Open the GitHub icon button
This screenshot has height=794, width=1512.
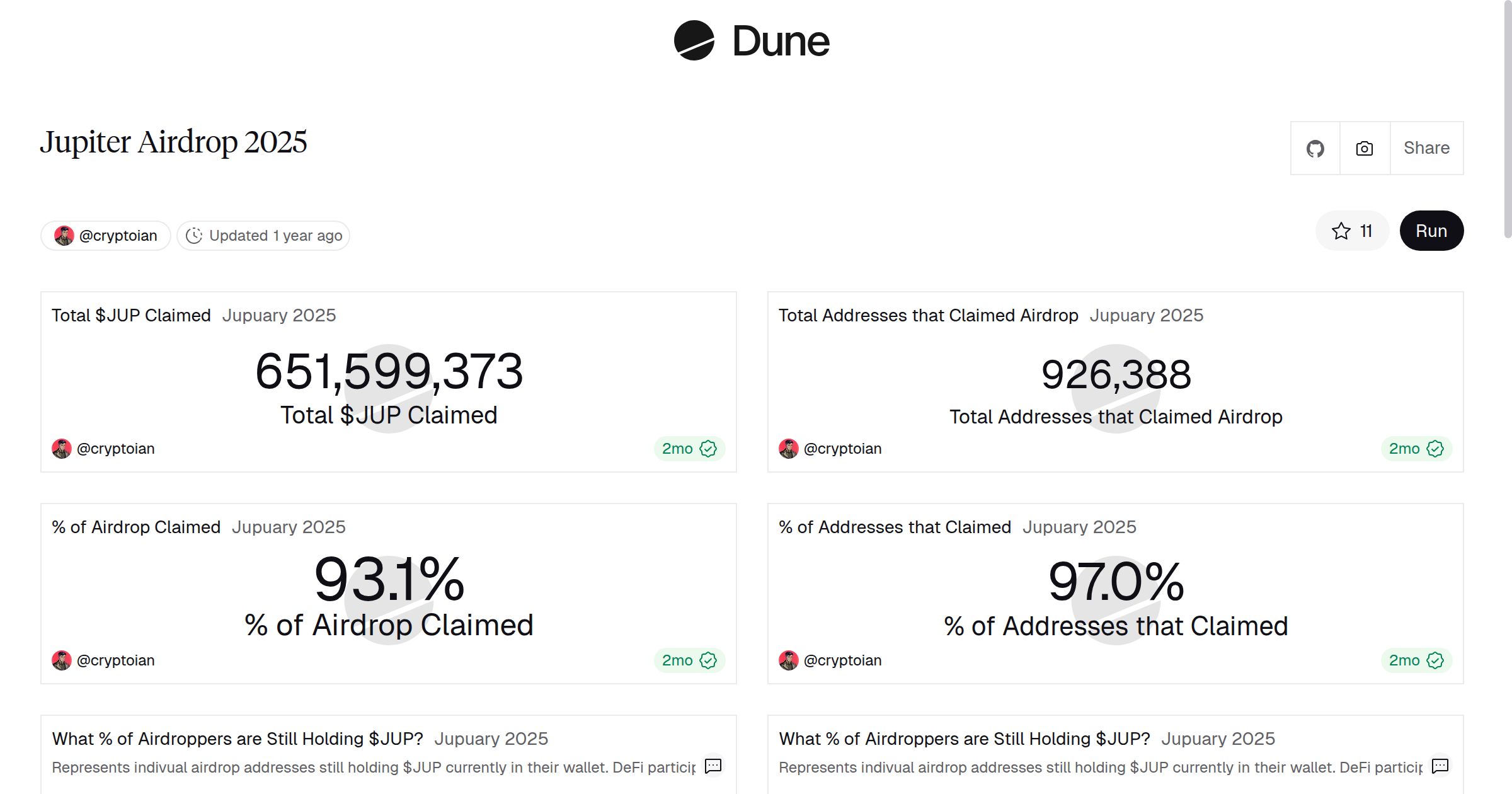pyautogui.click(x=1315, y=149)
